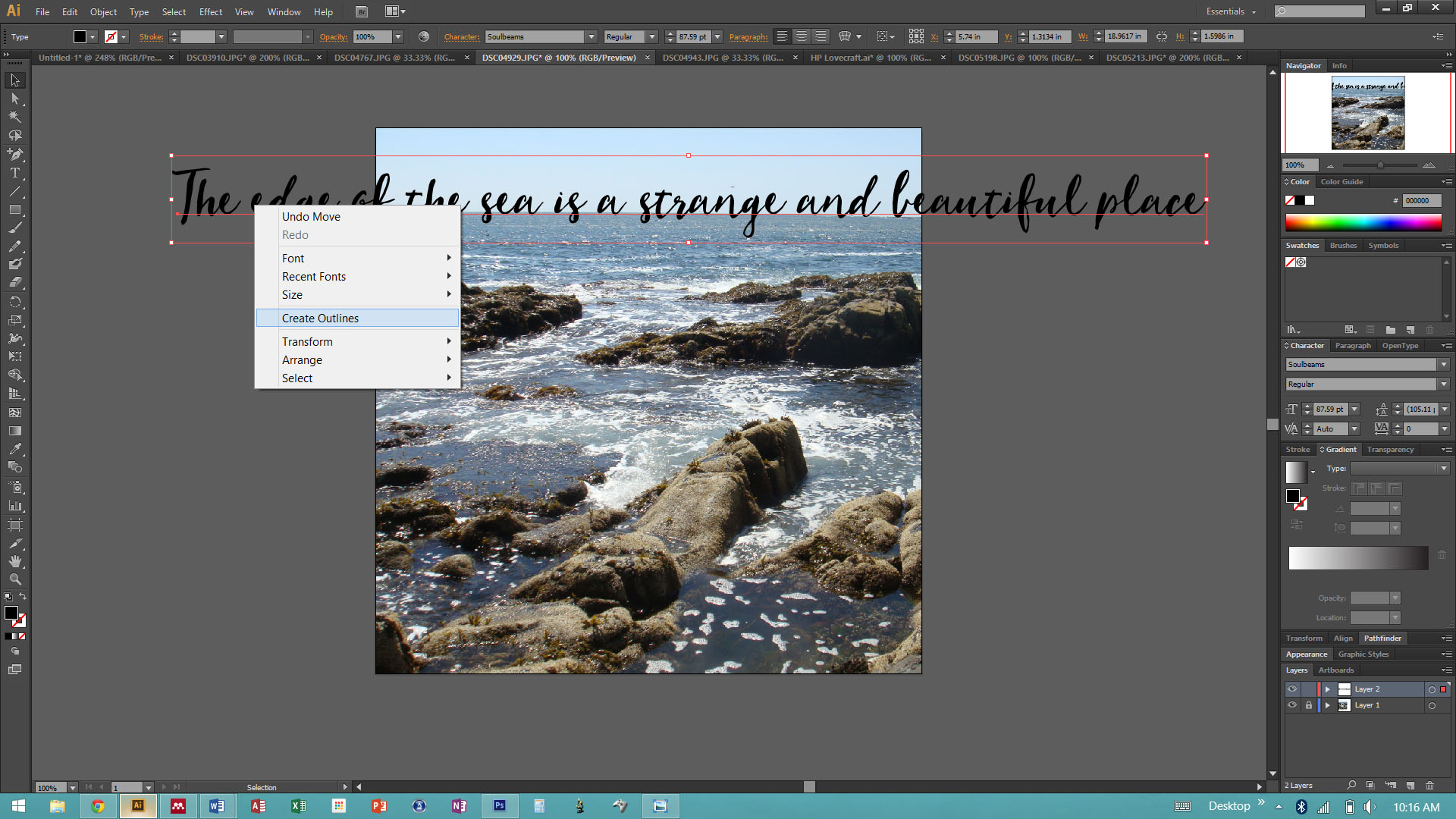Open the Regular font style dropdown

1444,384
